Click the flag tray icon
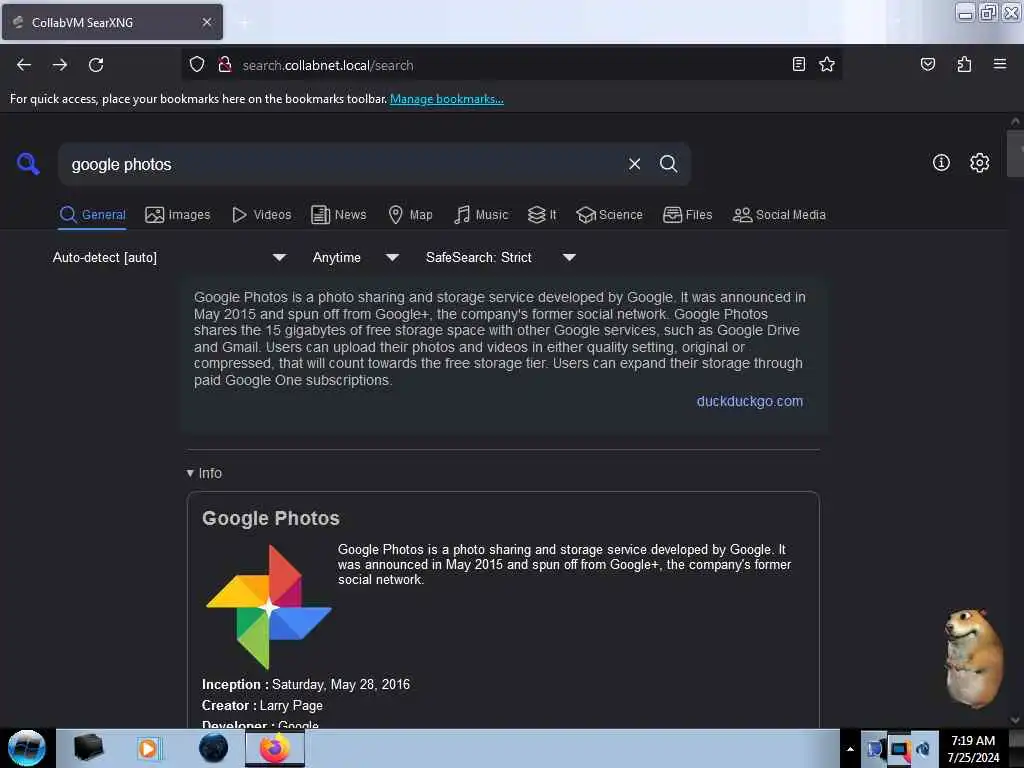This screenshot has height=768, width=1024. click(874, 748)
